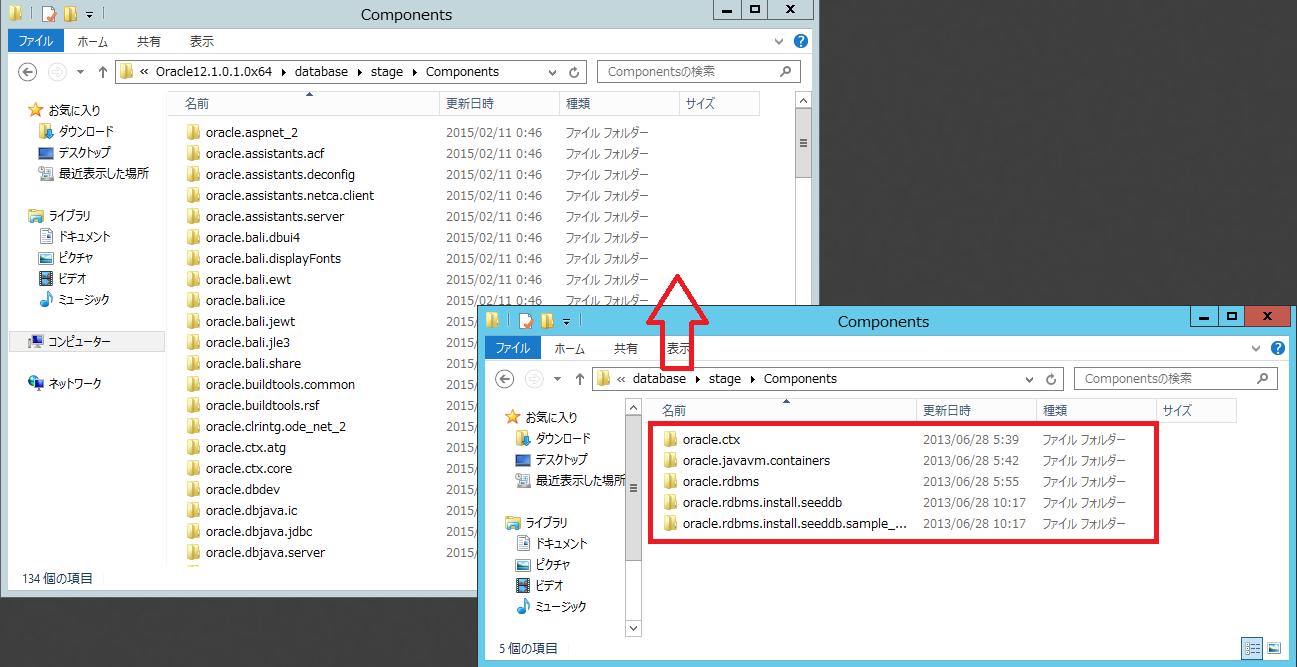
Task: Expand the ribbon in the front window
Action: coord(1258,348)
